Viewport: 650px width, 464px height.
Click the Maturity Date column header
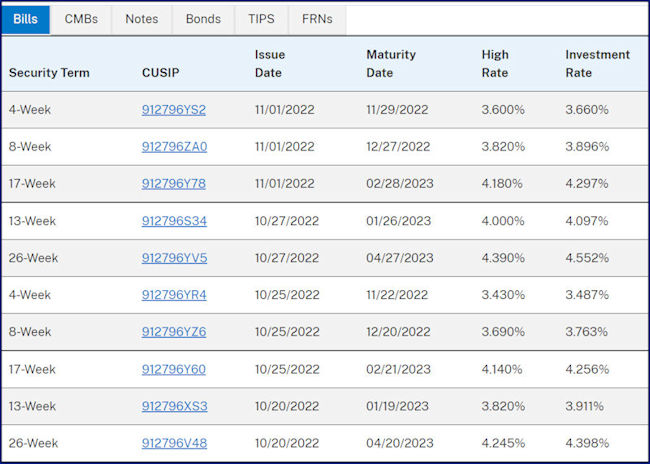pyautogui.click(x=391, y=63)
